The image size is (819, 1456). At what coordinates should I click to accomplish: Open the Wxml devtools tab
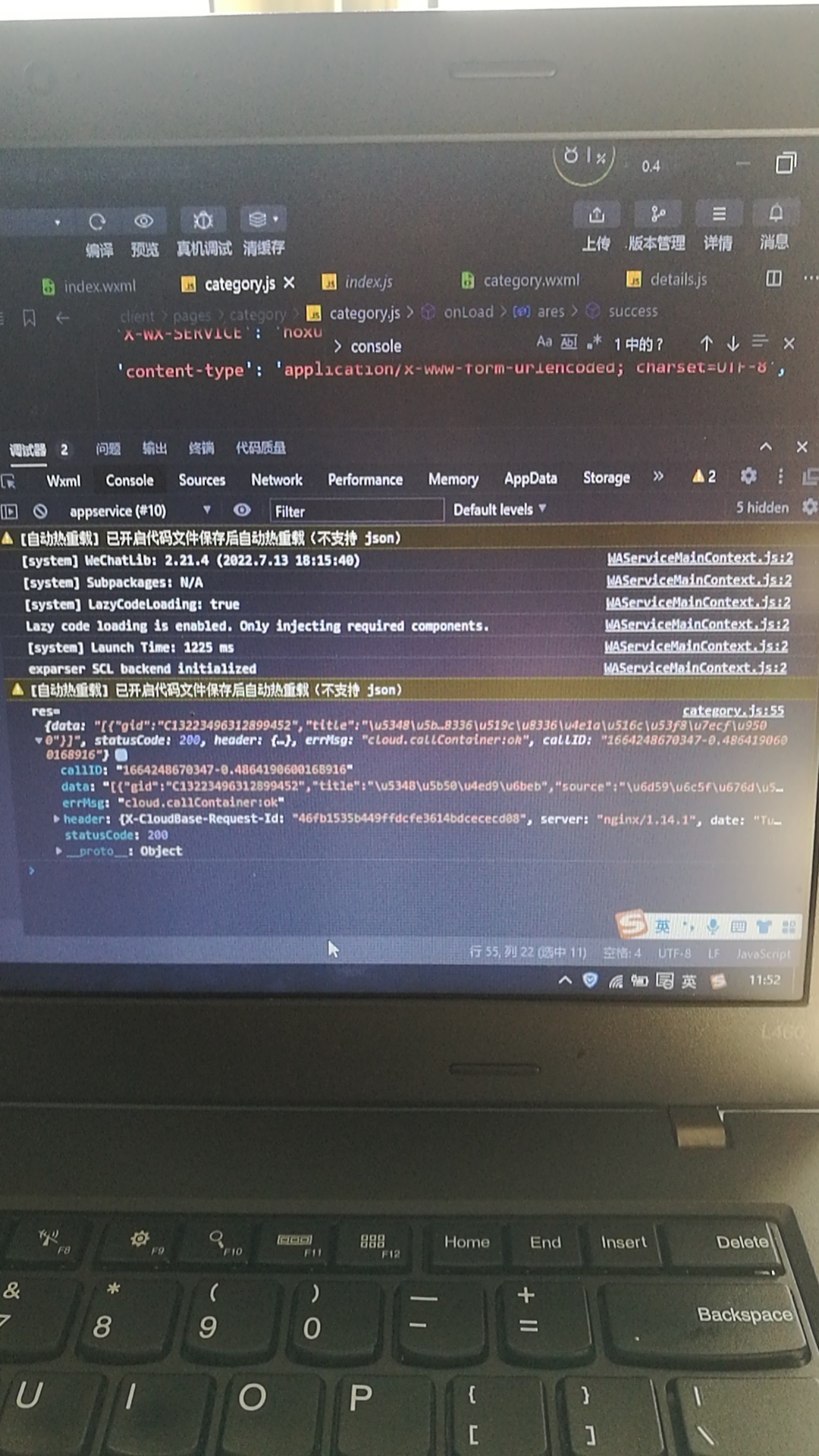(x=64, y=481)
